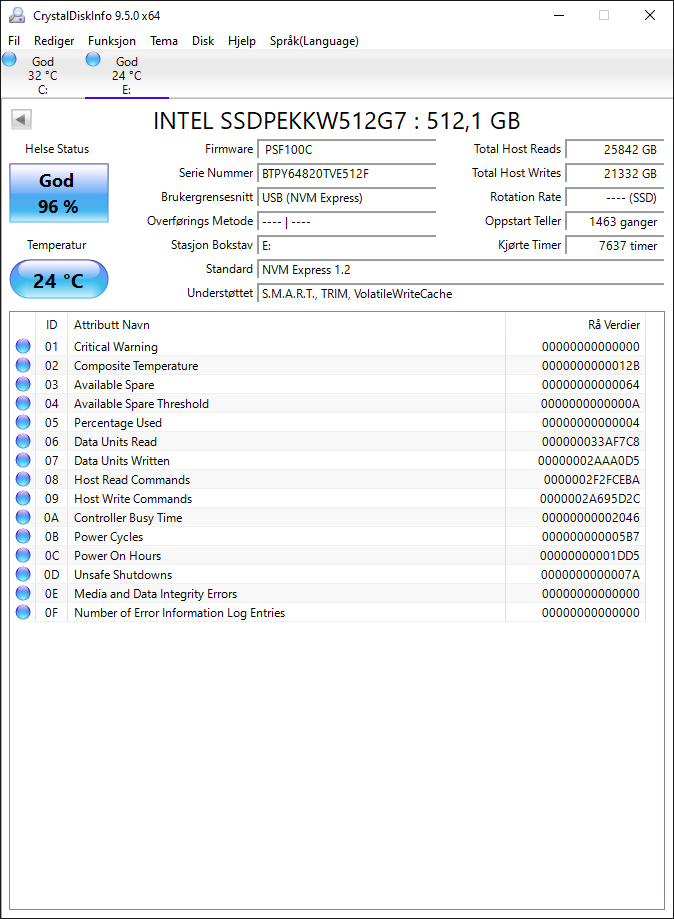Viewport: 674px width, 919px height.
Task: Open the Funksjon menu
Action: point(112,40)
